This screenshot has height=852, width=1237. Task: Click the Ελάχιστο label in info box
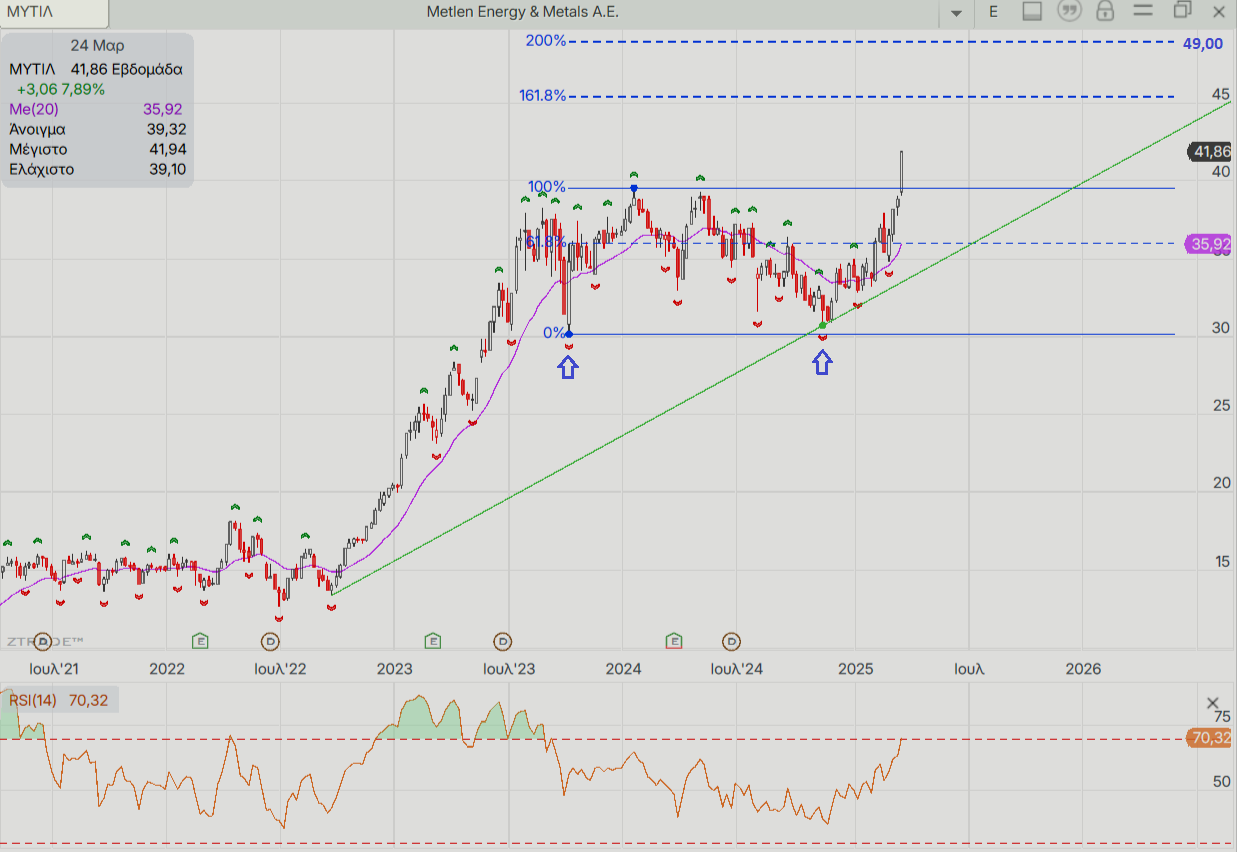click(x=41, y=169)
